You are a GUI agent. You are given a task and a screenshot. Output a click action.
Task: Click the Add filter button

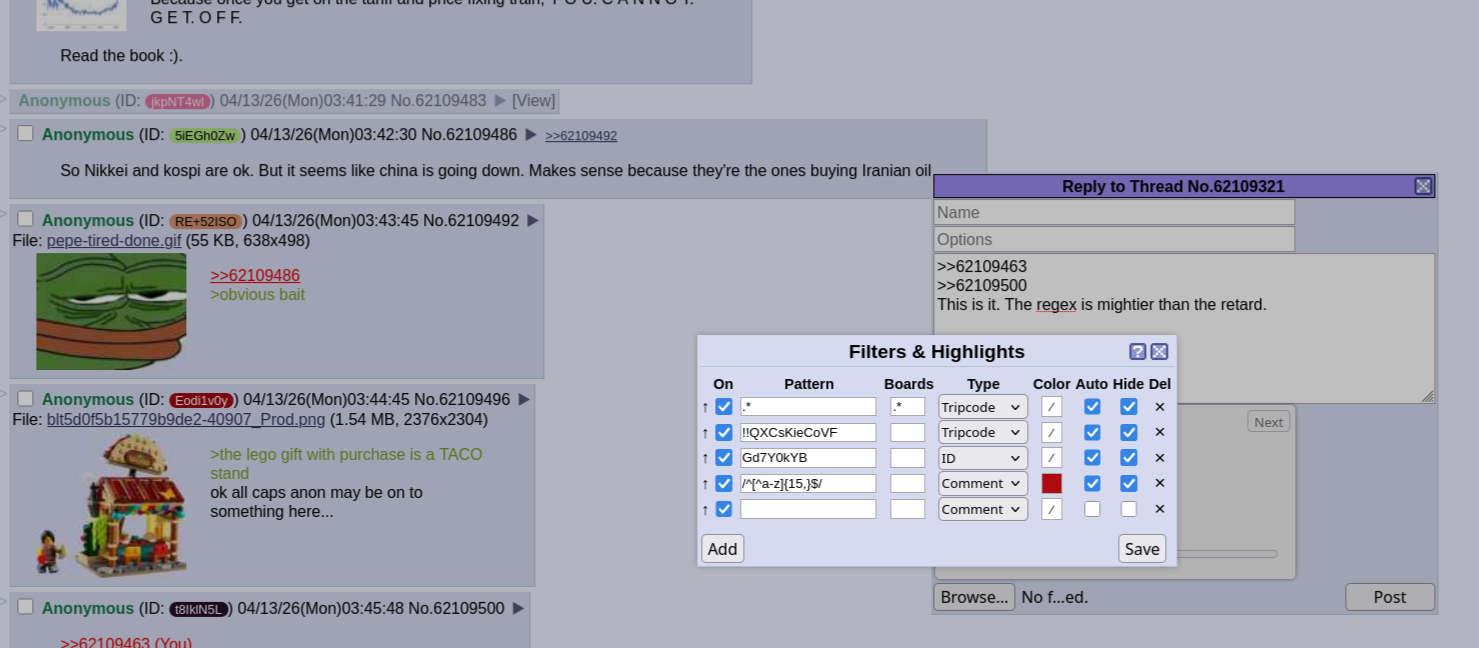pyautogui.click(x=723, y=549)
